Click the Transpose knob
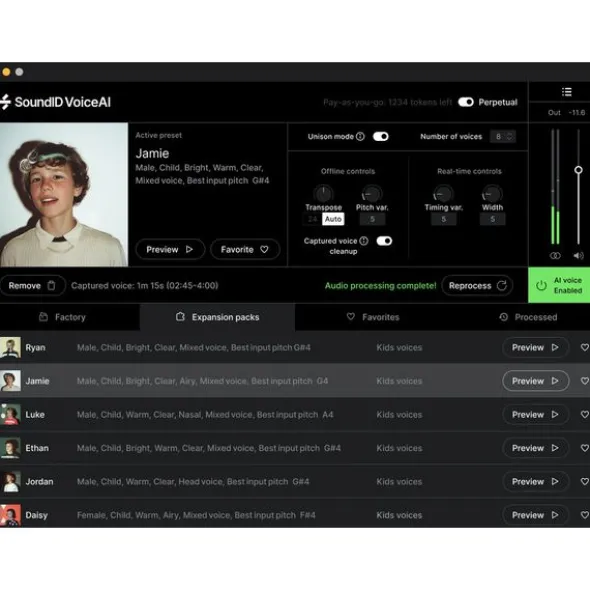Screen dimensions: 590x591 pos(323,194)
